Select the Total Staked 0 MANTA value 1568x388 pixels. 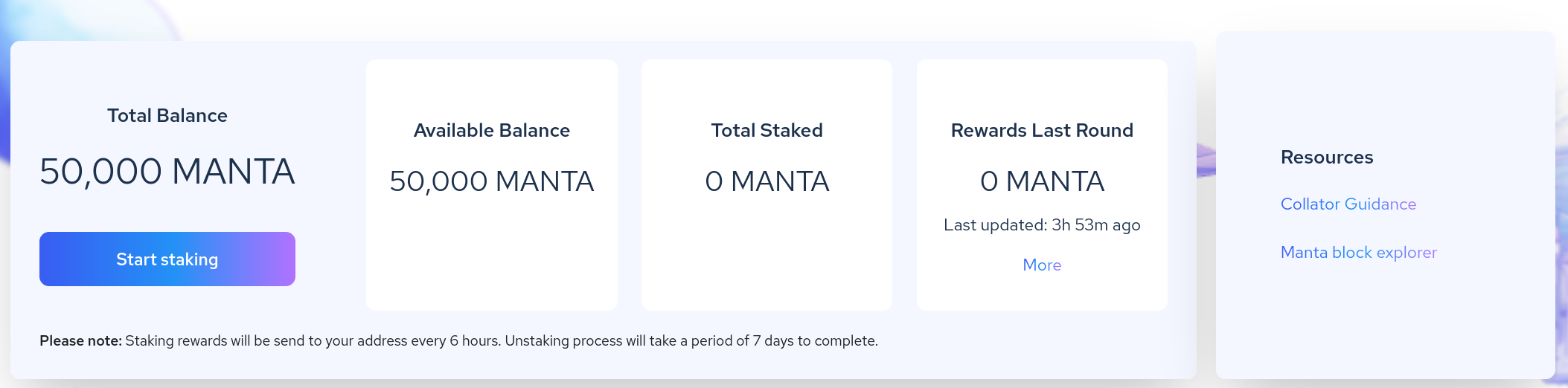767,181
